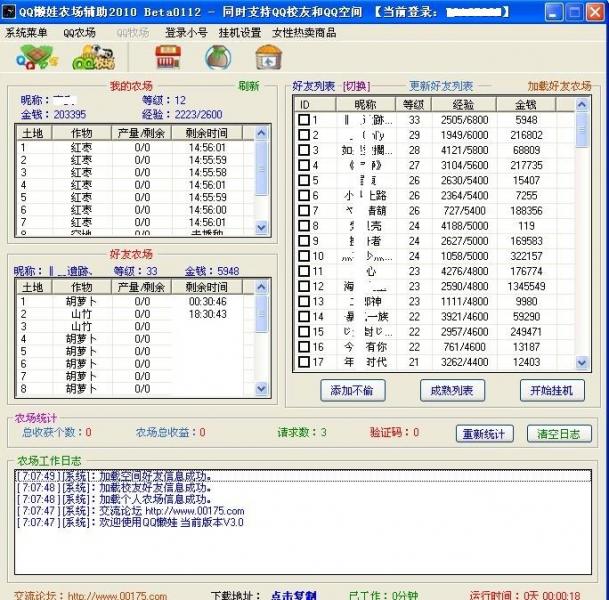Click the [切换] switch link
The height and width of the screenshot is (600, 609).
(x=356, y=86)
